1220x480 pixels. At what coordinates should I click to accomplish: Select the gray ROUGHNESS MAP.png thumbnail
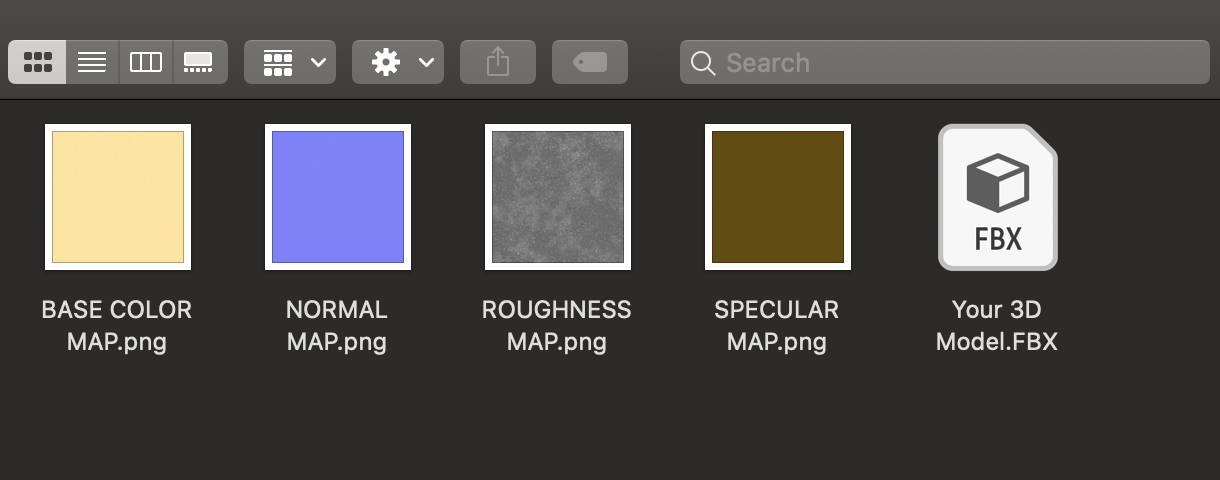[x=558, y=197]
